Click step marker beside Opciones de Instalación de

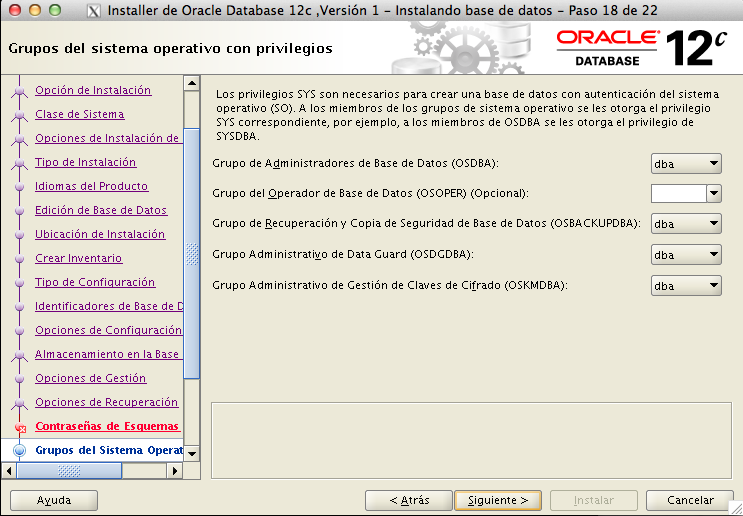tap(19, 139)
